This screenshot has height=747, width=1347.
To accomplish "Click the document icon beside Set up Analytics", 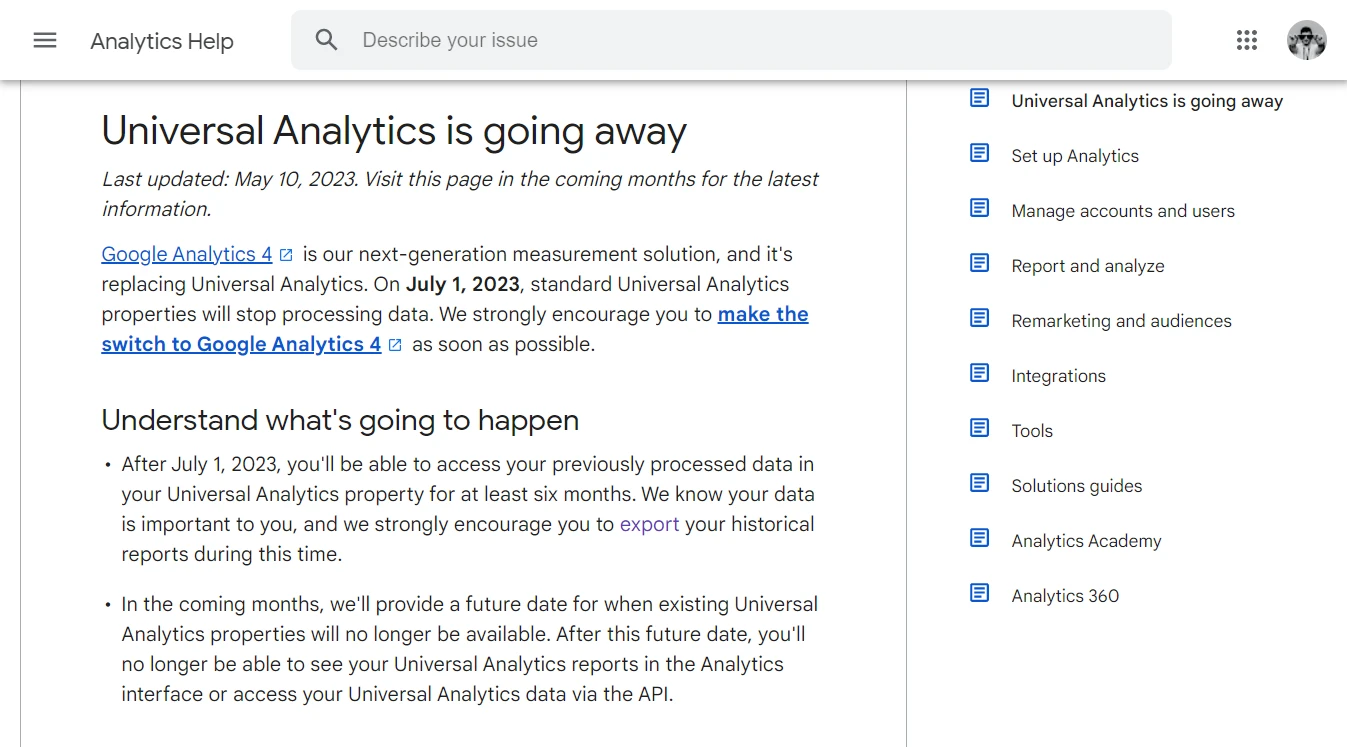I will click(x=980, y=154).
